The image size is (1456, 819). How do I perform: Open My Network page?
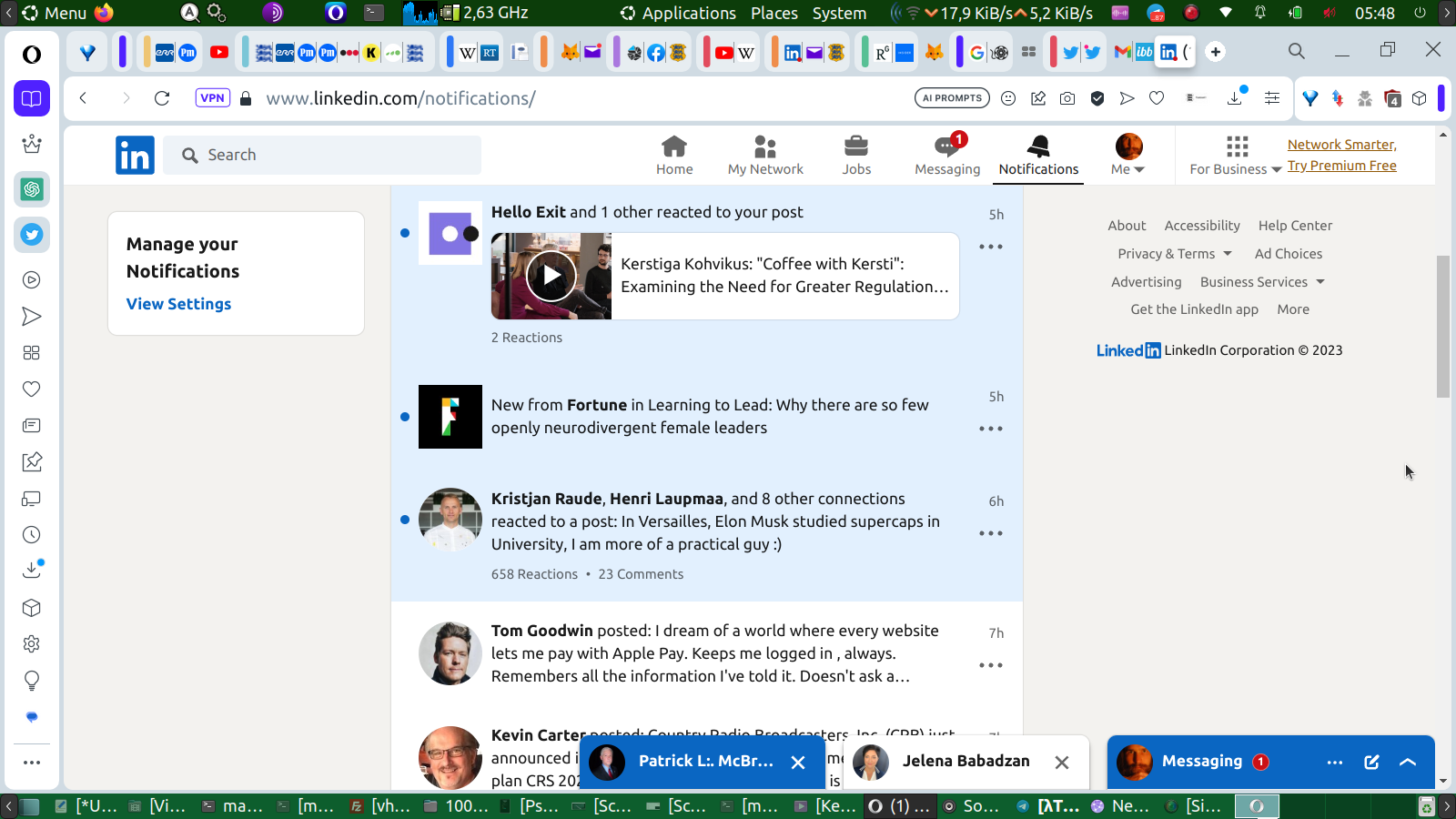tap(765, 155)
